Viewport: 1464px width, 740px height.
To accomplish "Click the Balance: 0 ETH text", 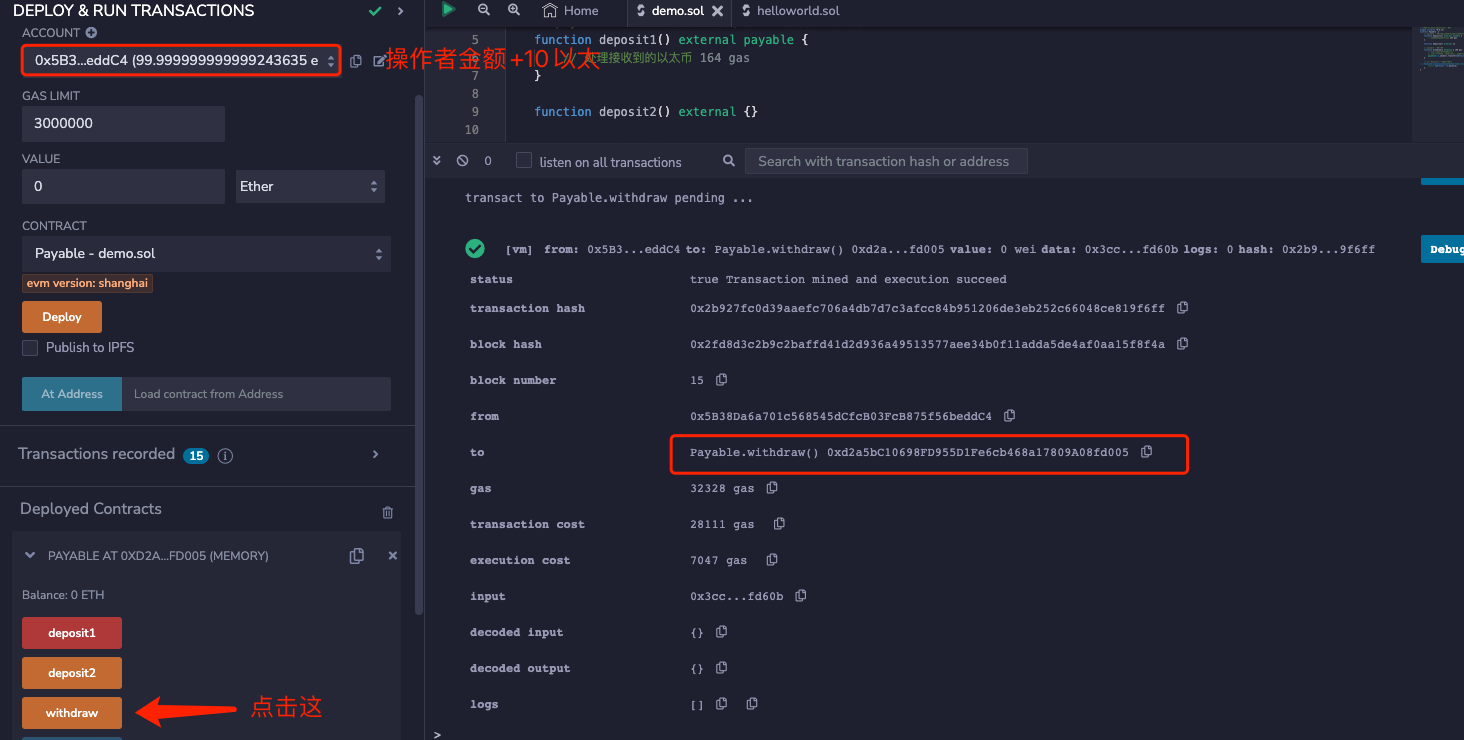I will click(x=63, y=595).
